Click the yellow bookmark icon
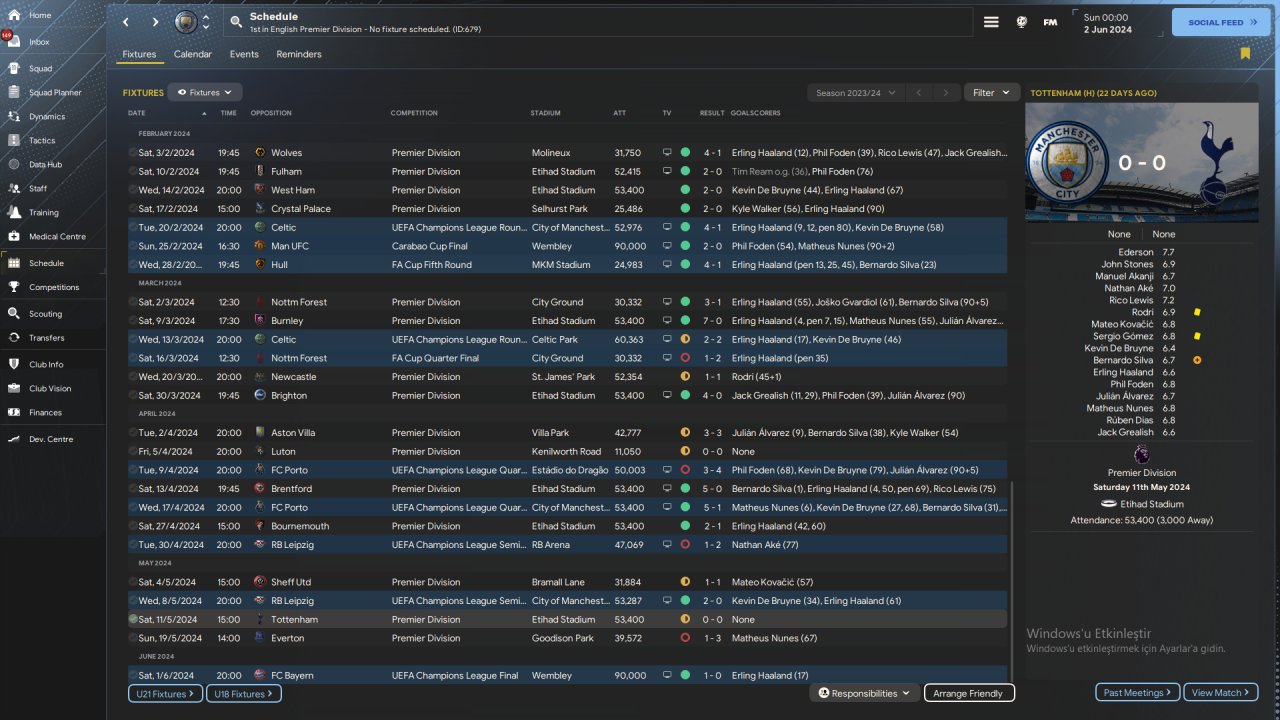1280x720 pixels. click(1245, 53)
